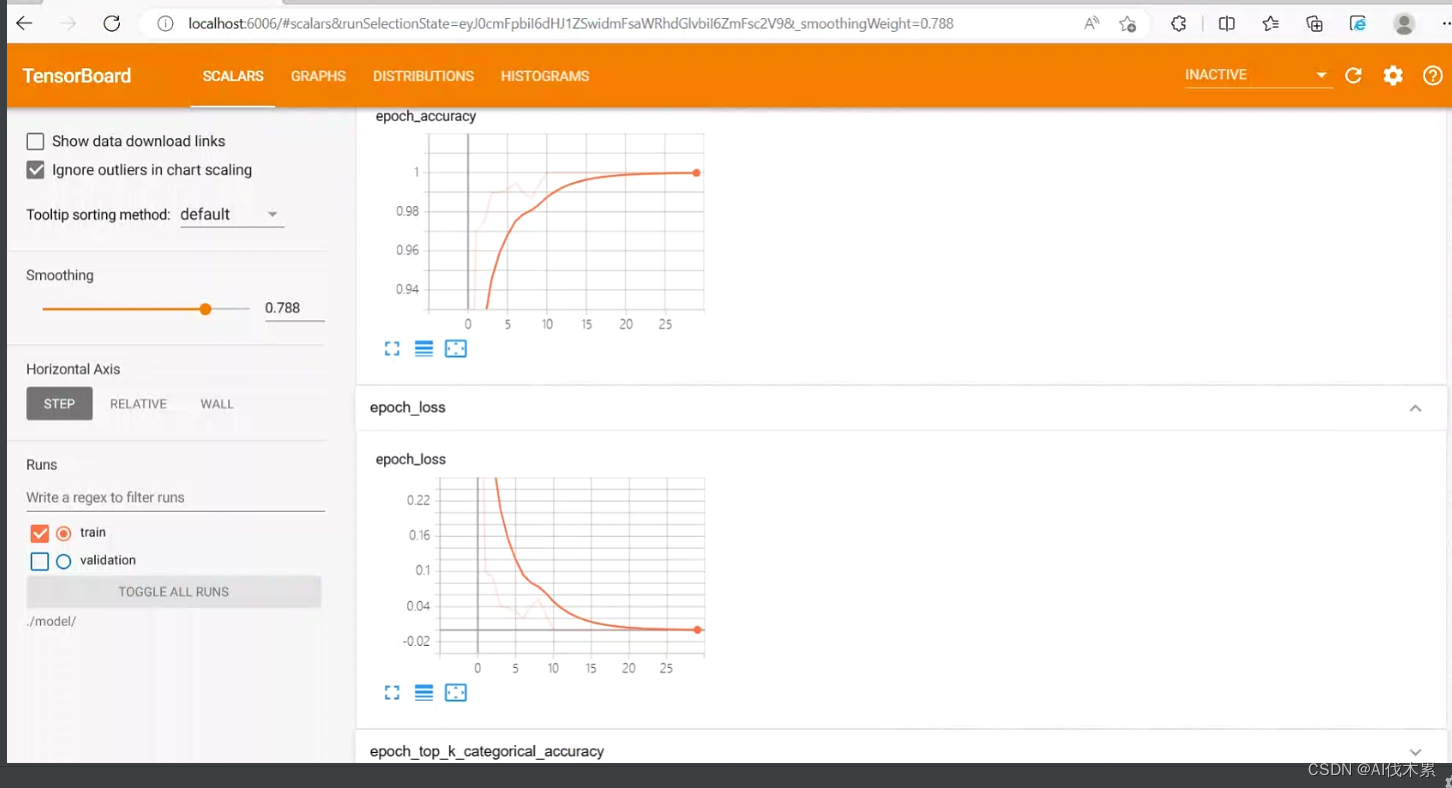Open split screen icon in browser toolbar

1227,23
